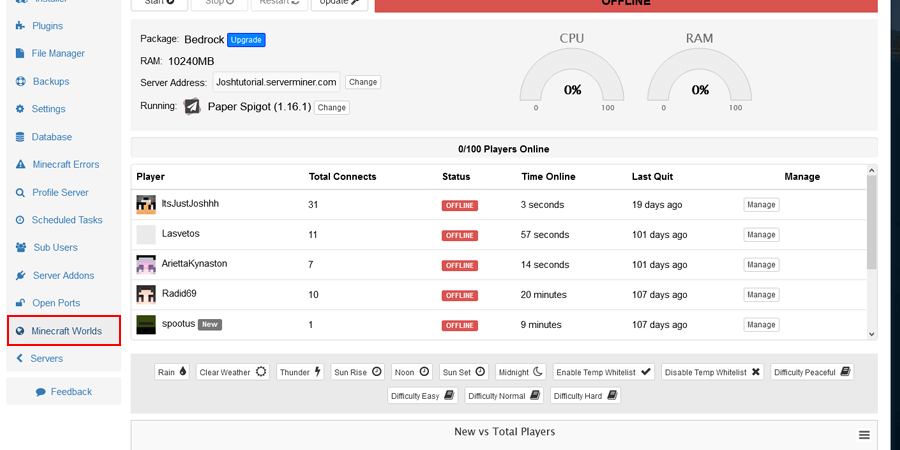Click the Server Addons plug icon
Screen dimensions: 900x450
[x=21, y=276]
